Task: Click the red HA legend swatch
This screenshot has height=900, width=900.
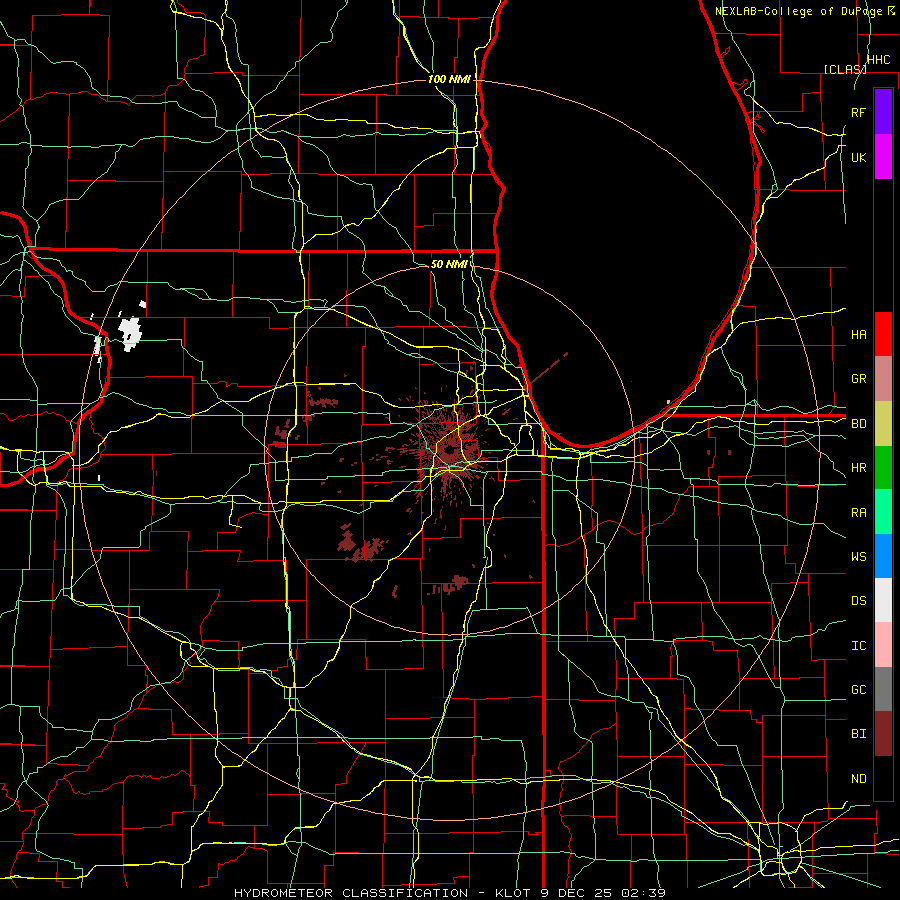Action: pyautogui.click(x=883, y=334)
